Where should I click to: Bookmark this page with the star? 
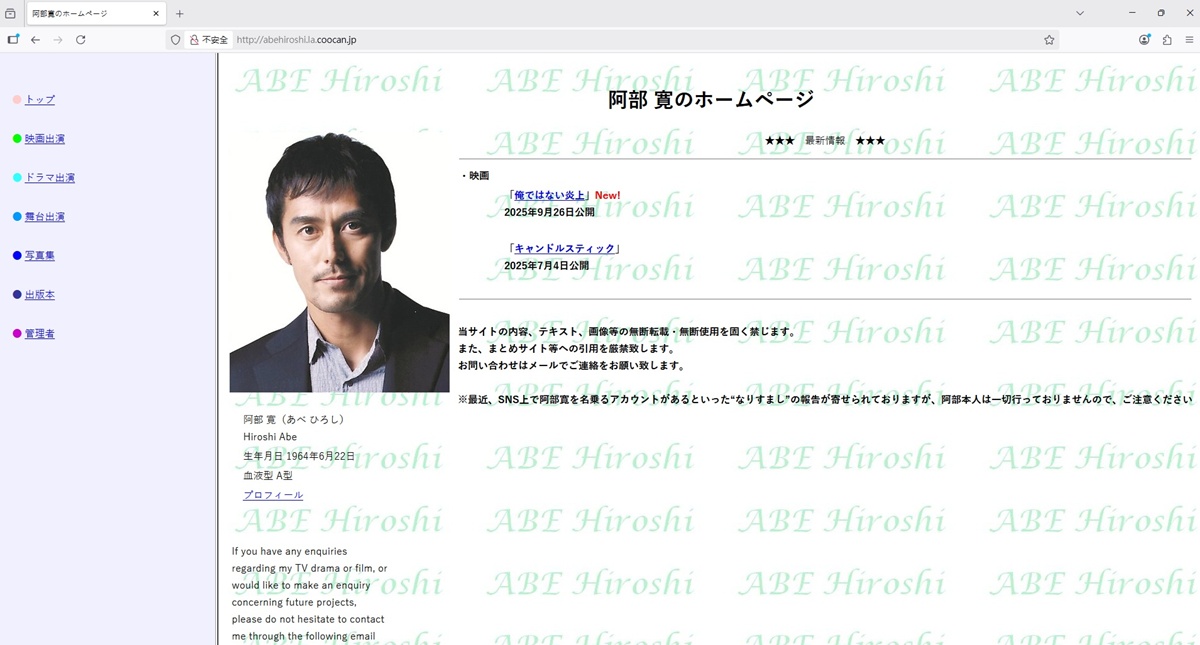tap(1049, 39)
